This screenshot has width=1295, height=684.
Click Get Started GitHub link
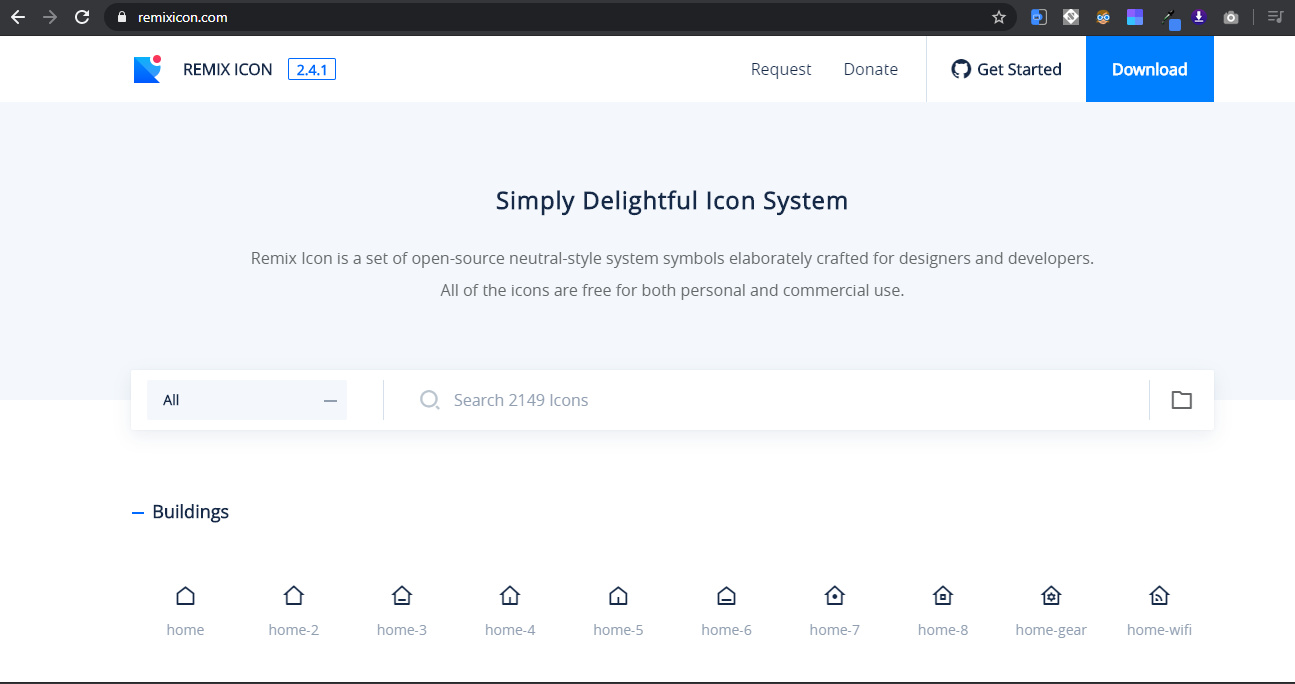(x=1006, y=69)
